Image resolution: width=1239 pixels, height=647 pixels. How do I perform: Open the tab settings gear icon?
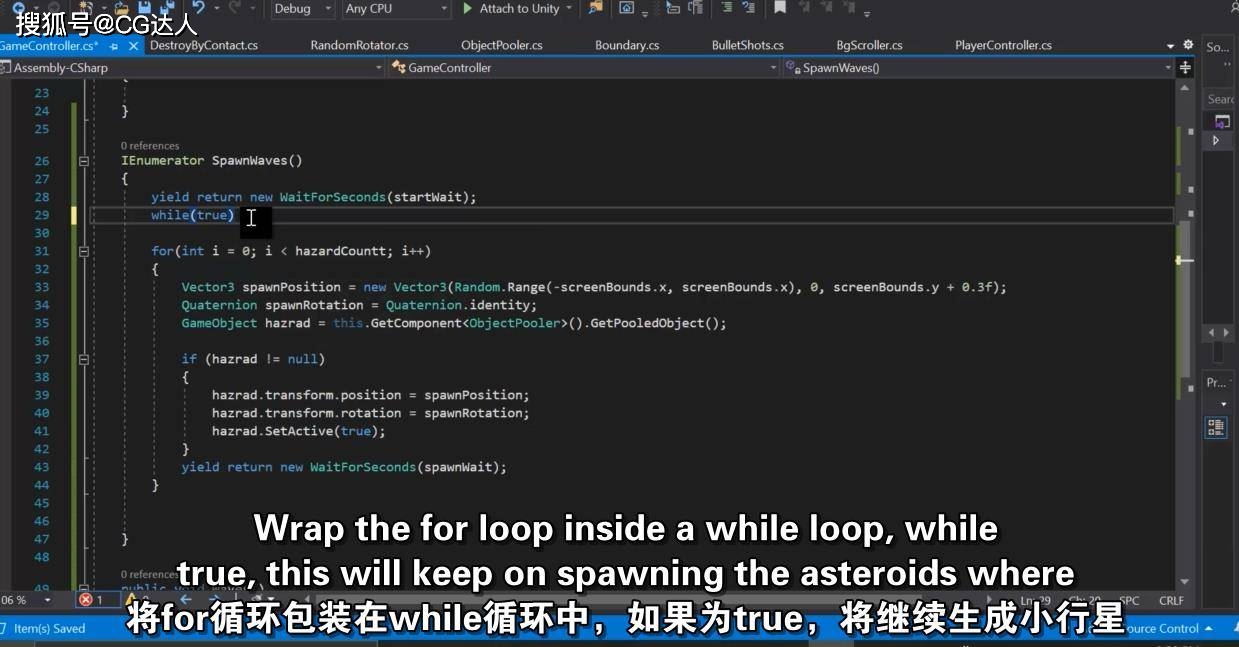tap(1188, 45)
